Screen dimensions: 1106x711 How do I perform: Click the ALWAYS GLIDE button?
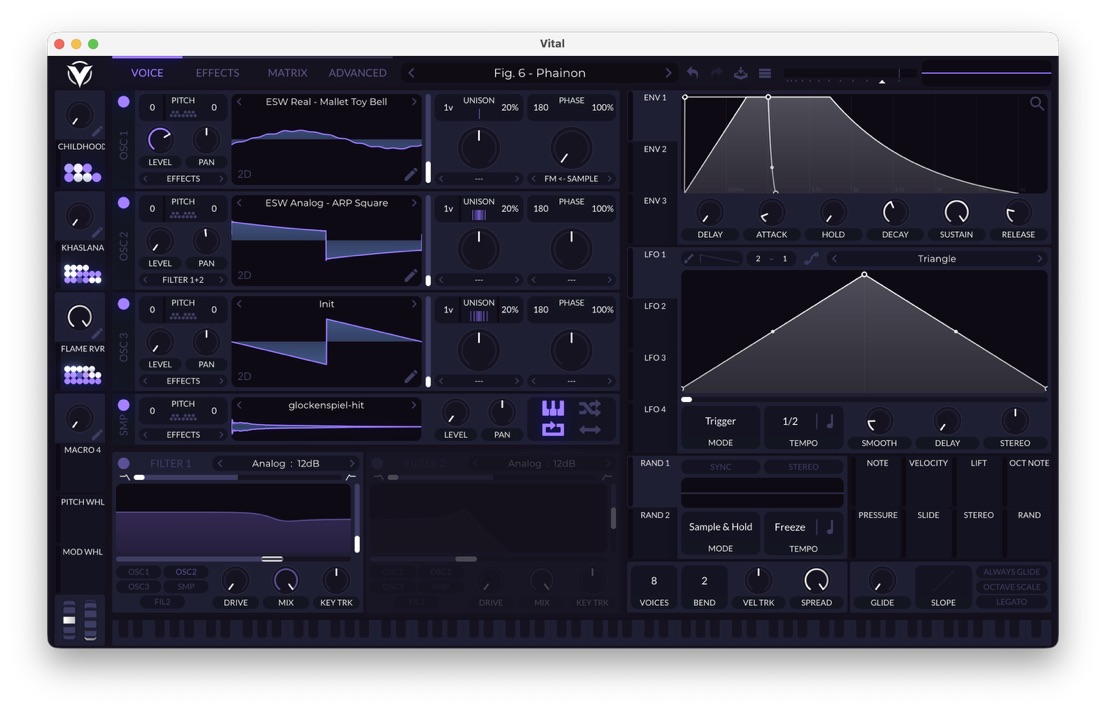[1011, 572]
